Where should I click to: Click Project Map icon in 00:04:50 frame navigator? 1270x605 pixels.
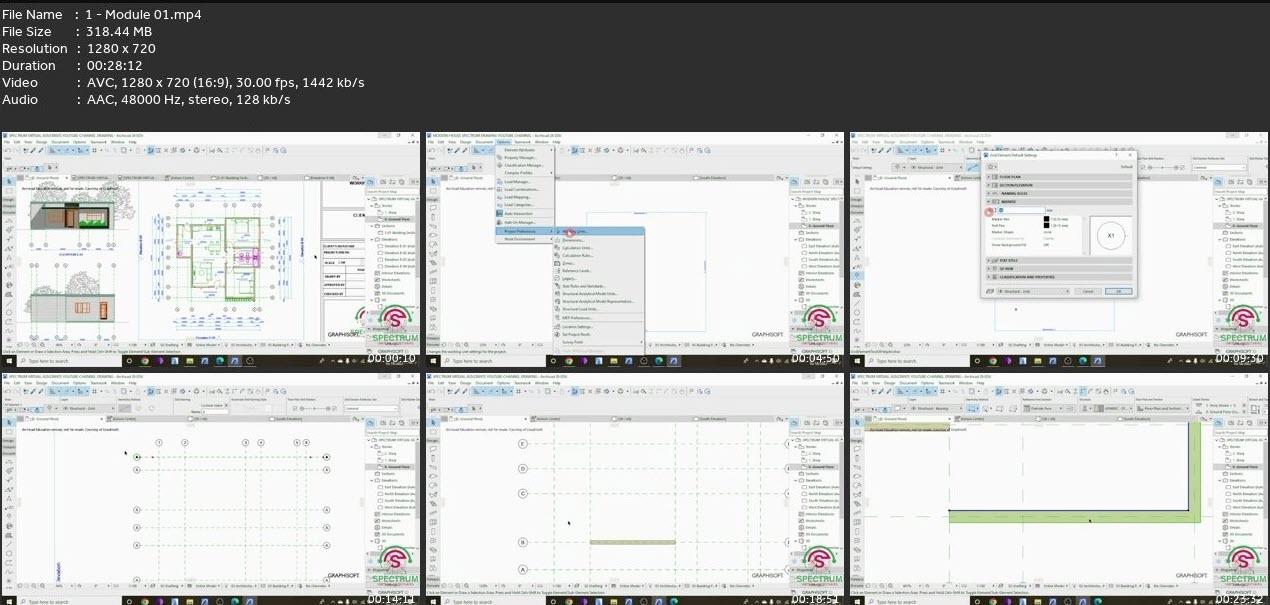click(x=794, y=182)
